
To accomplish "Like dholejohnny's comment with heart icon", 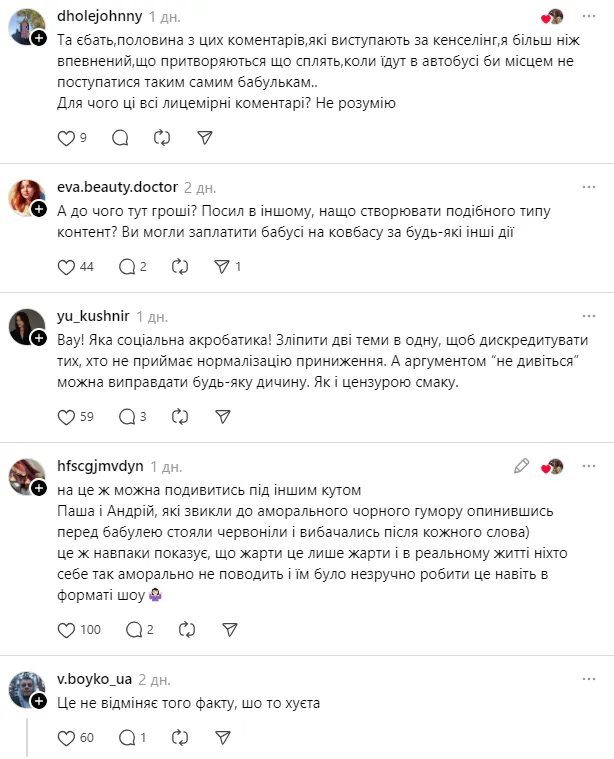I will pyautogui.click(x=68, y=138).
